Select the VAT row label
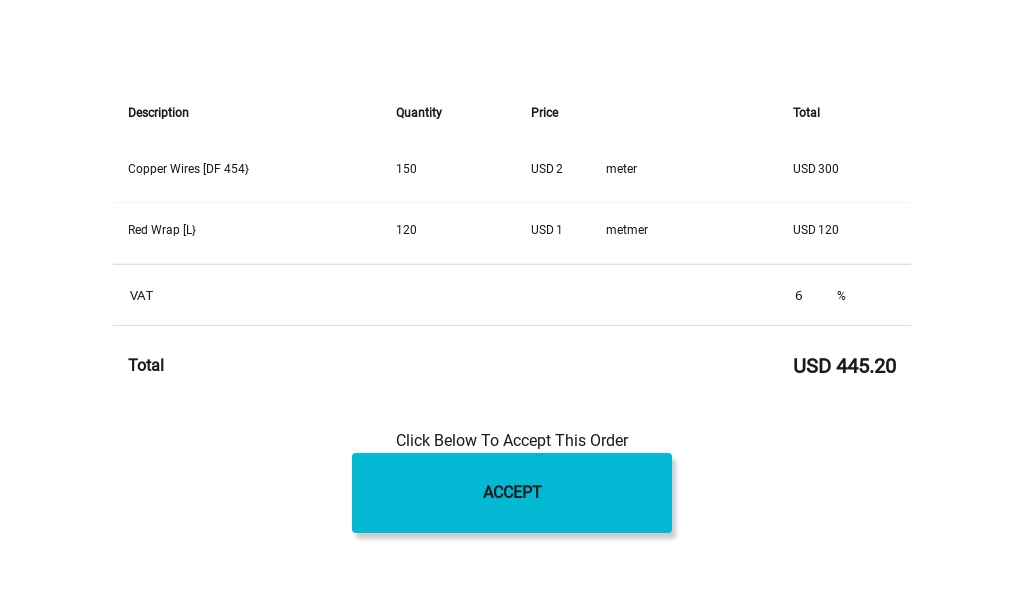 click(x=141, y=296)
